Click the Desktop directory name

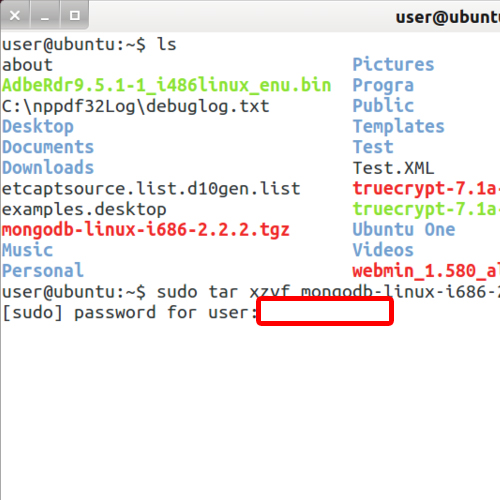38,127
